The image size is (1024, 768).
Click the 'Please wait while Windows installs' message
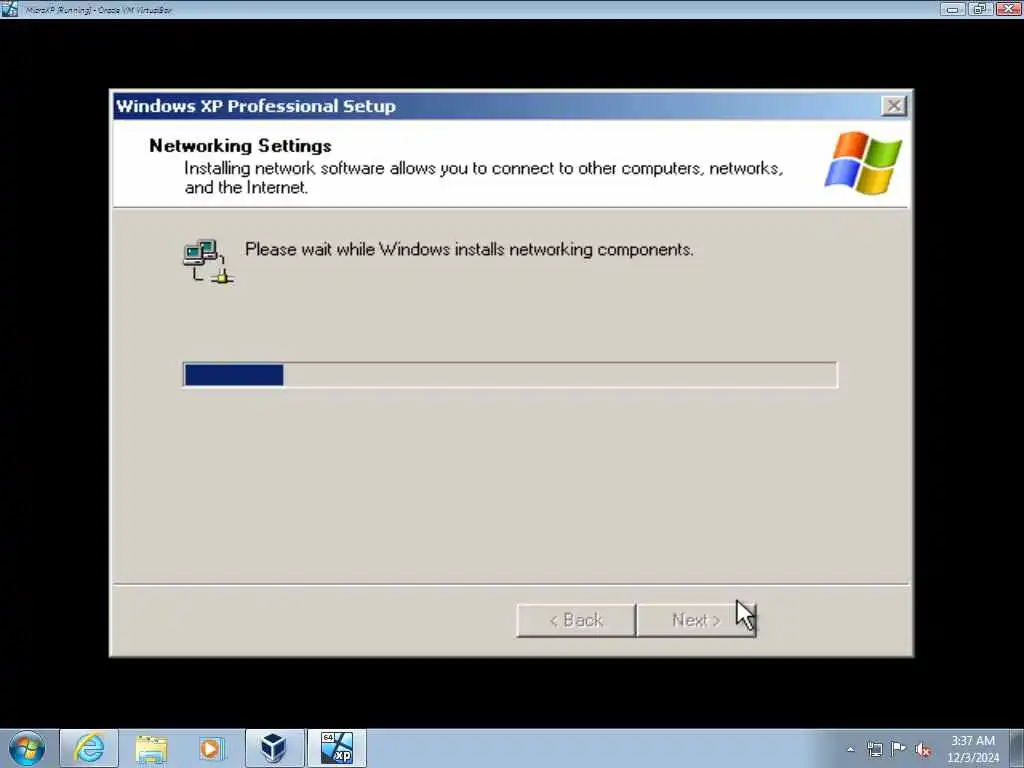(469, 249)
